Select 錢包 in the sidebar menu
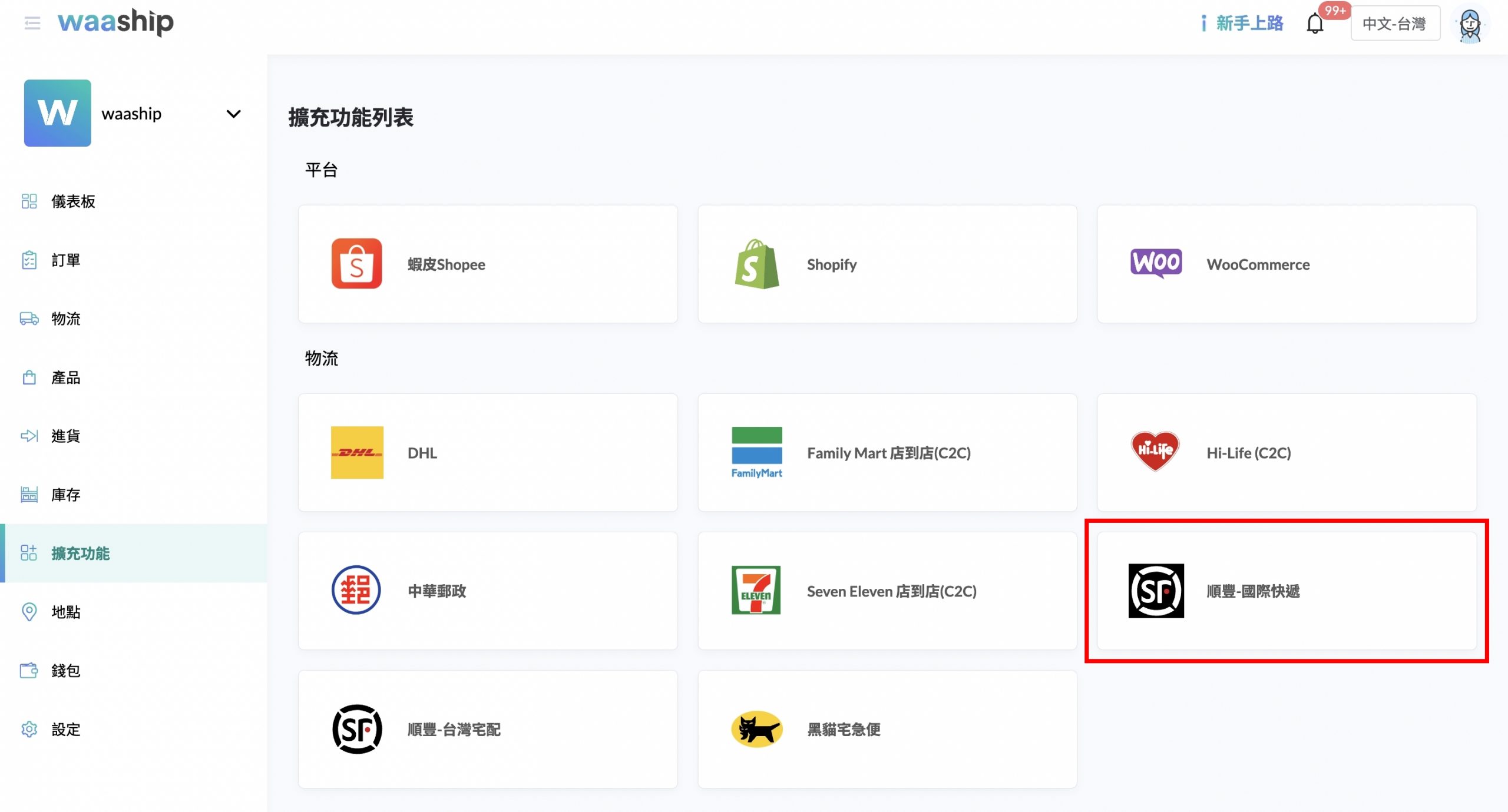This screenshot has height=812, width=1508. pyautogui.click(x=65, y=670)
